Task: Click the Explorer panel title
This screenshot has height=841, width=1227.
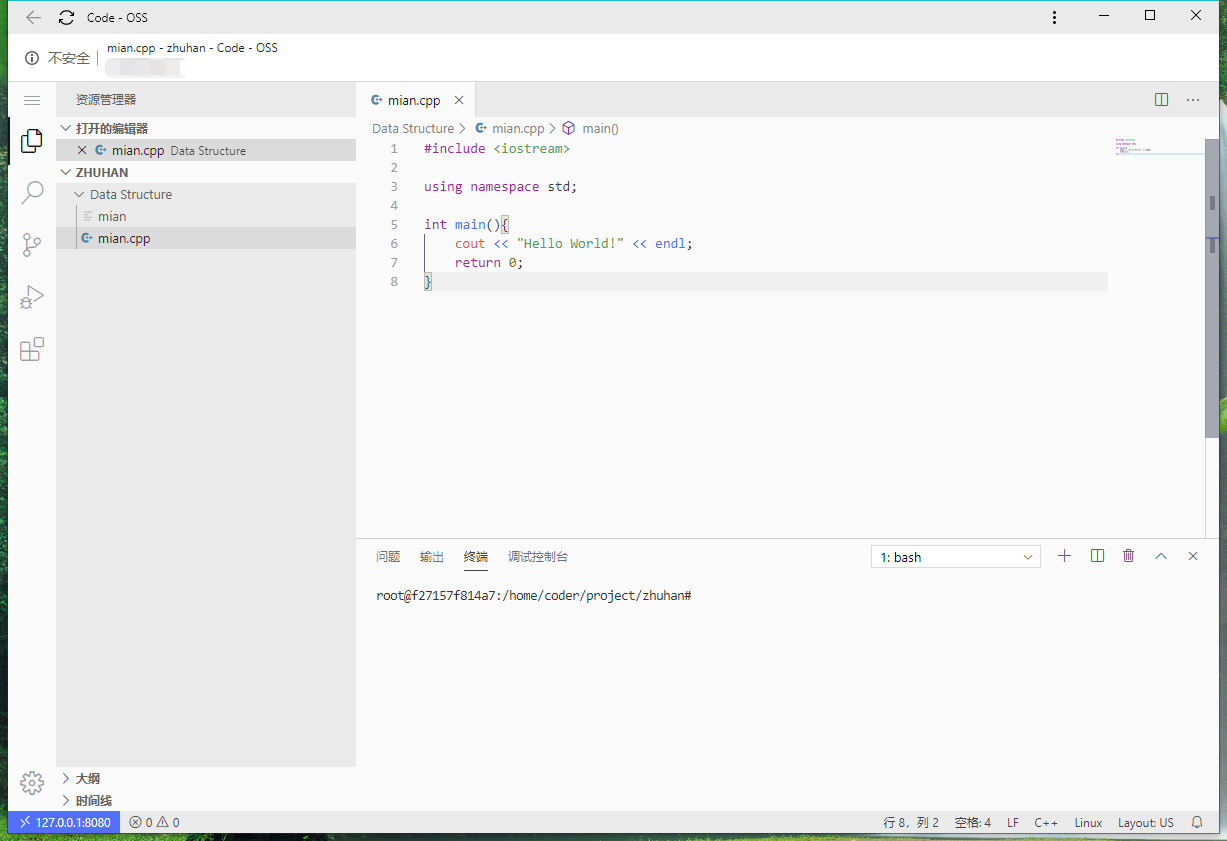Action: pyautogui.click(x=106, y=100)
